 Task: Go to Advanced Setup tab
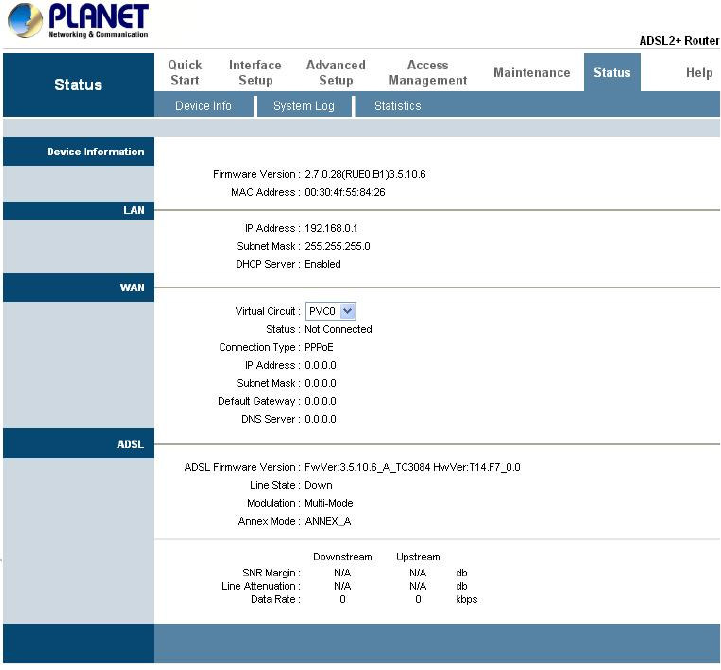pos(336,72)
